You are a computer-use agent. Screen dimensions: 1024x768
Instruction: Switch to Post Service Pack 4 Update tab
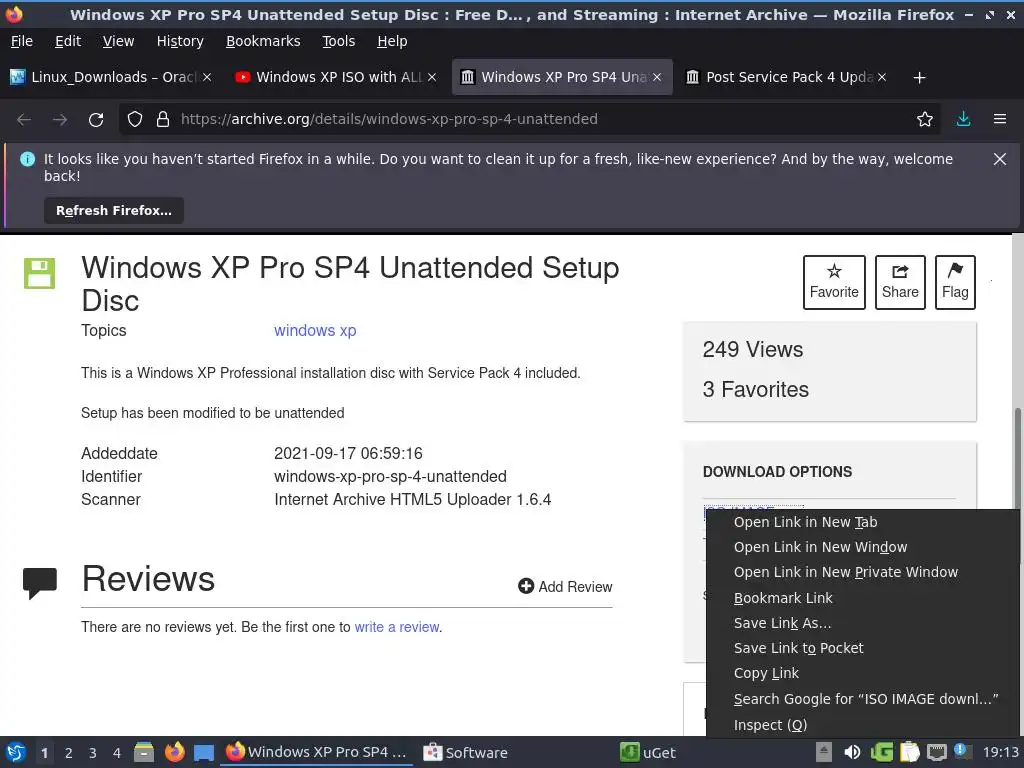click(786, 77)
